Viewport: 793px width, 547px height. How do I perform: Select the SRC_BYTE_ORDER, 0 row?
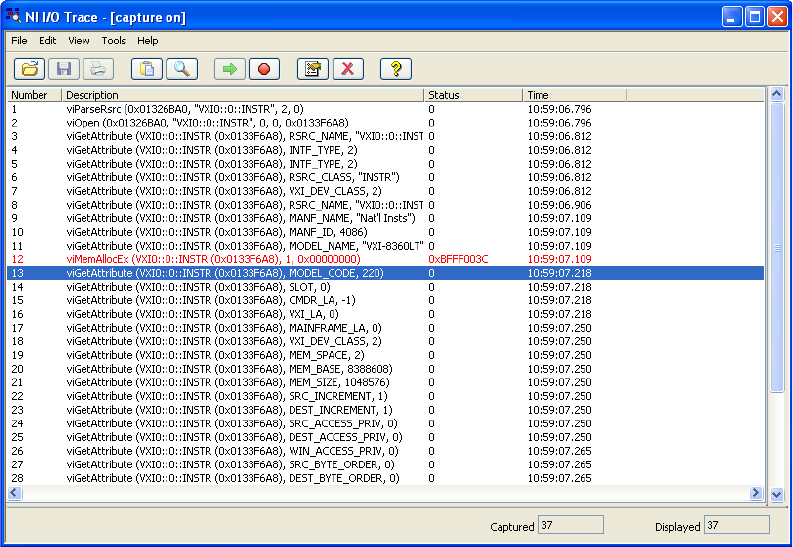pyautogui.click(x=385, y=464)
